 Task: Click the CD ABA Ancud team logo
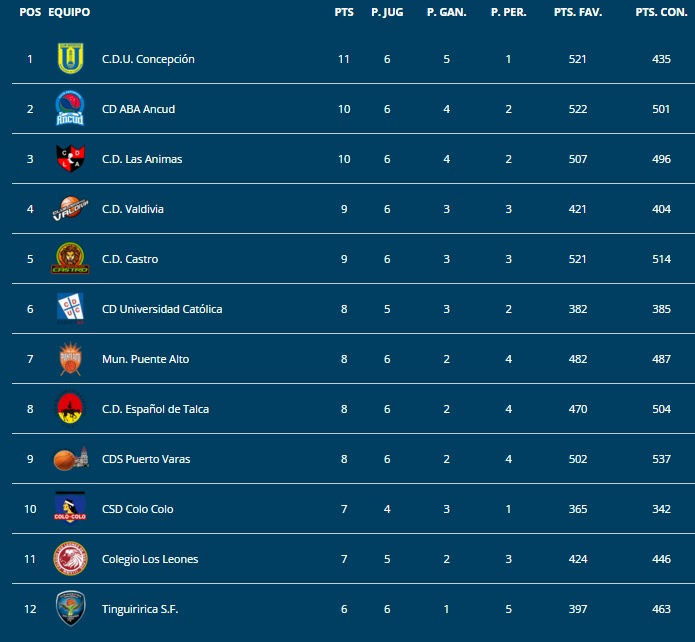pyautogui.click(x=70, y=108)
